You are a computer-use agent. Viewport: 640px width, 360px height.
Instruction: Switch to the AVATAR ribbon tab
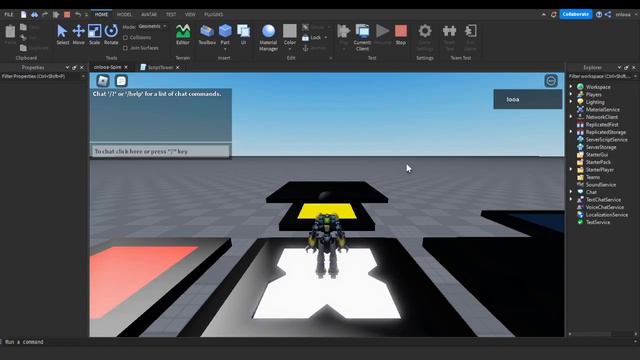click(x=149, y=14)
